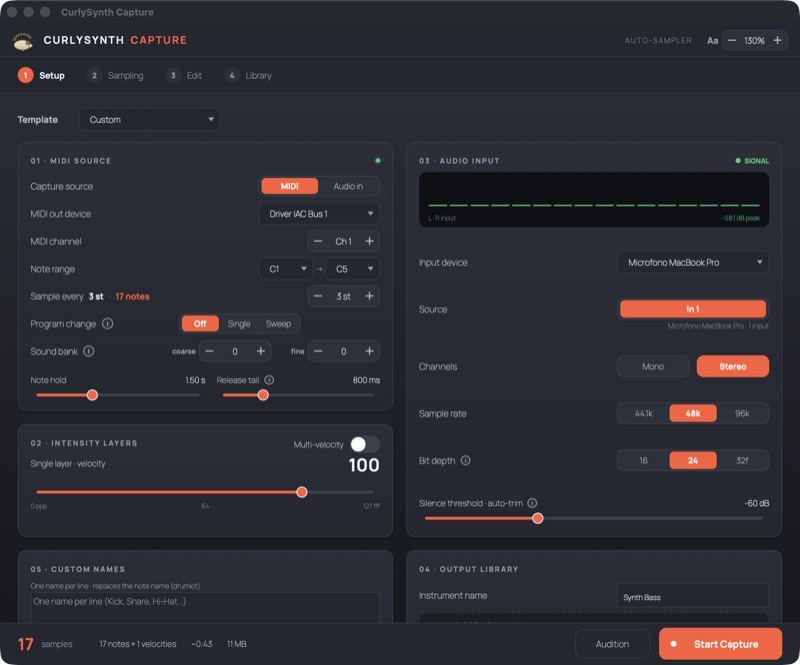800x665 pixels.
Task: Click the '17 notes' orange text
Action: [132, 297]
